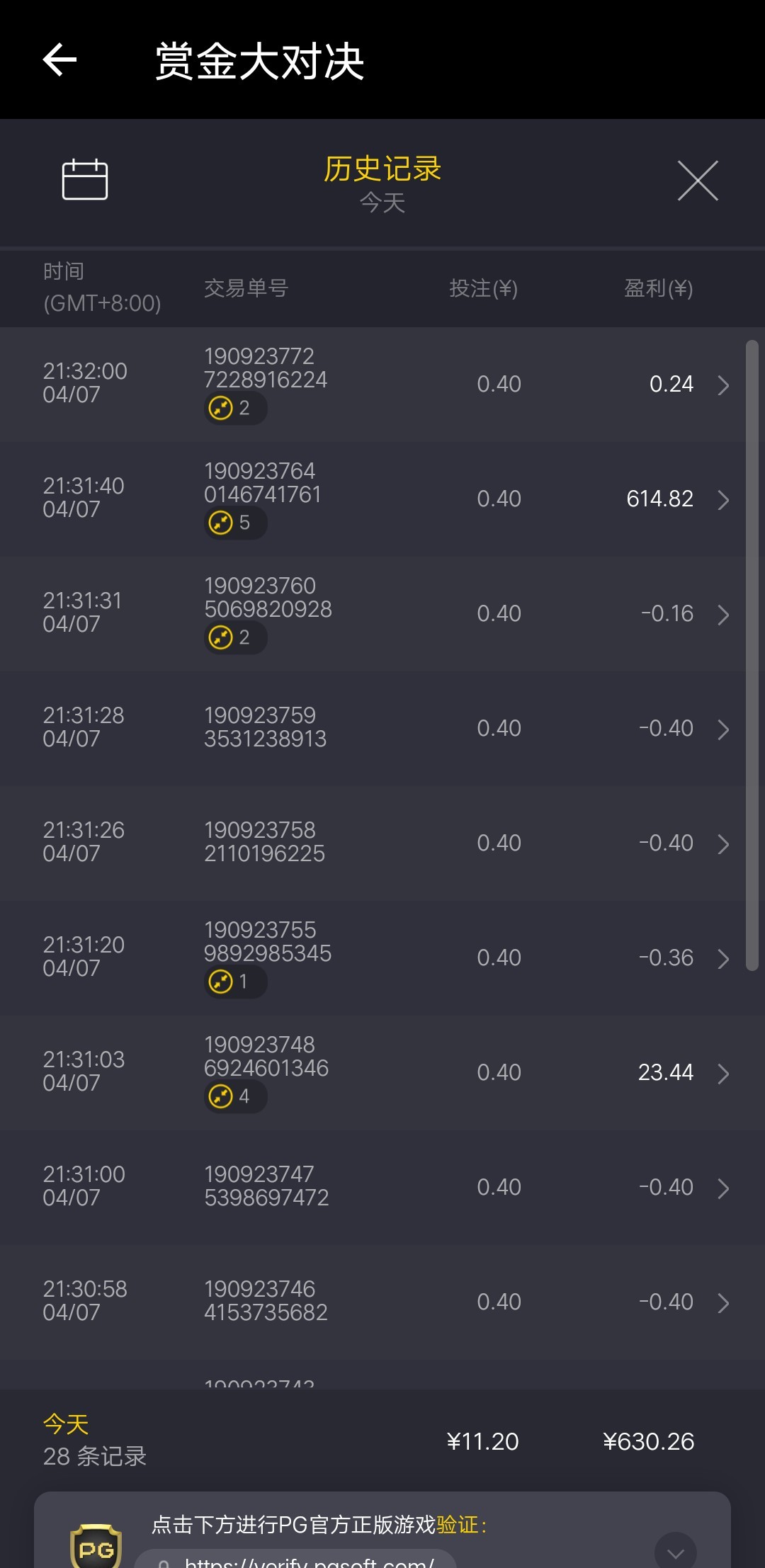Expand details for 0.24 profit record
Image resolution: width=765 pixels, height=1568 pixels.
coord(723,385)
